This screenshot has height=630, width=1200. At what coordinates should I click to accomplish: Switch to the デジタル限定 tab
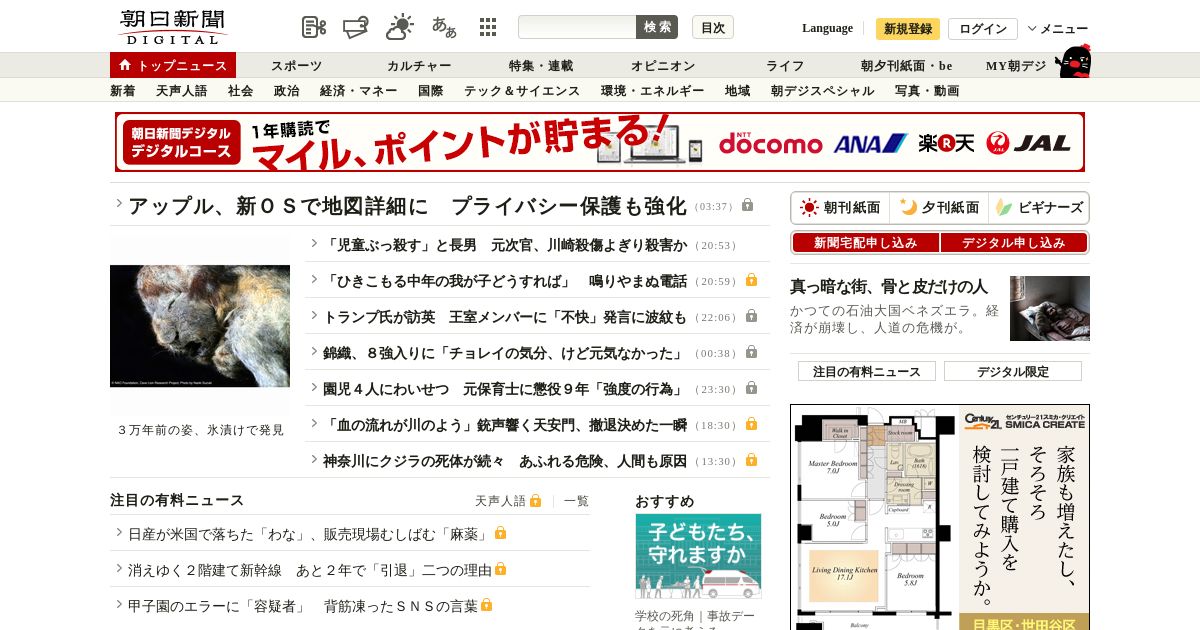pyautogui.click(x=1013, y=371)
